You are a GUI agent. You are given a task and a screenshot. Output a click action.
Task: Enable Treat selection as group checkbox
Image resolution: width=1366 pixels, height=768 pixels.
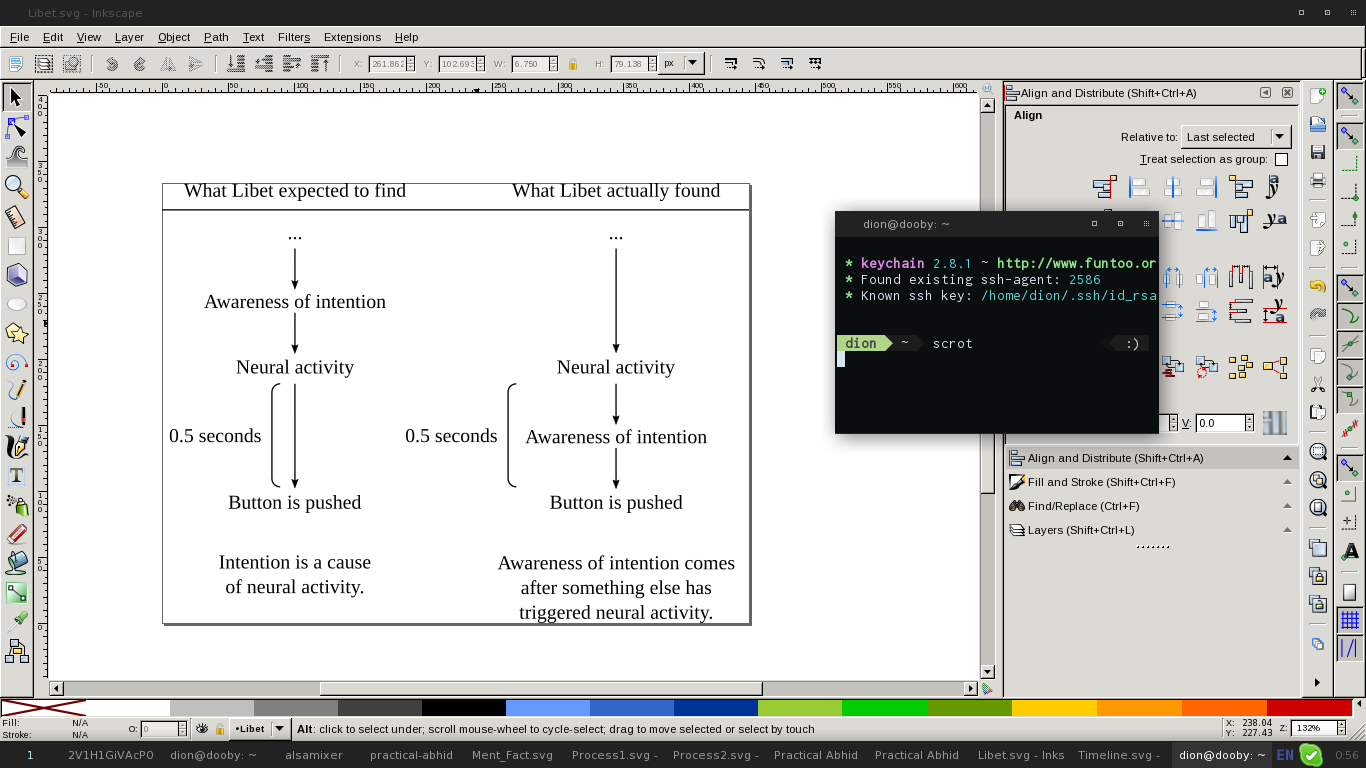pyautogui.click(x=1281, y=160)
